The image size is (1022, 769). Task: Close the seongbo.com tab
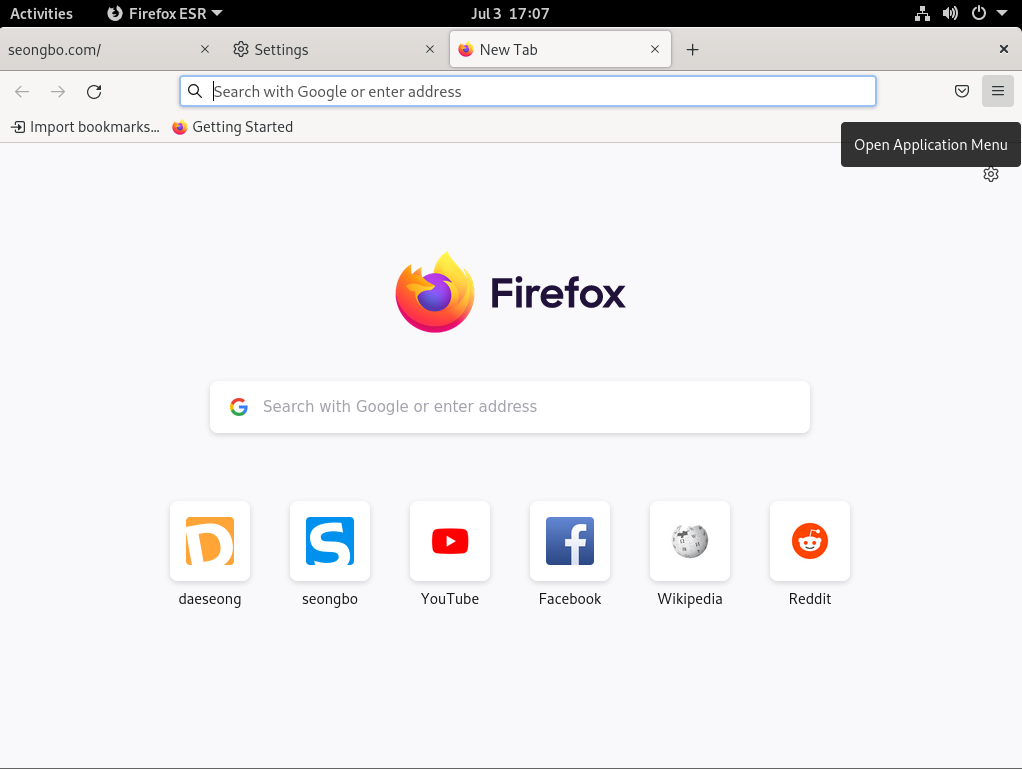[205, 49]
